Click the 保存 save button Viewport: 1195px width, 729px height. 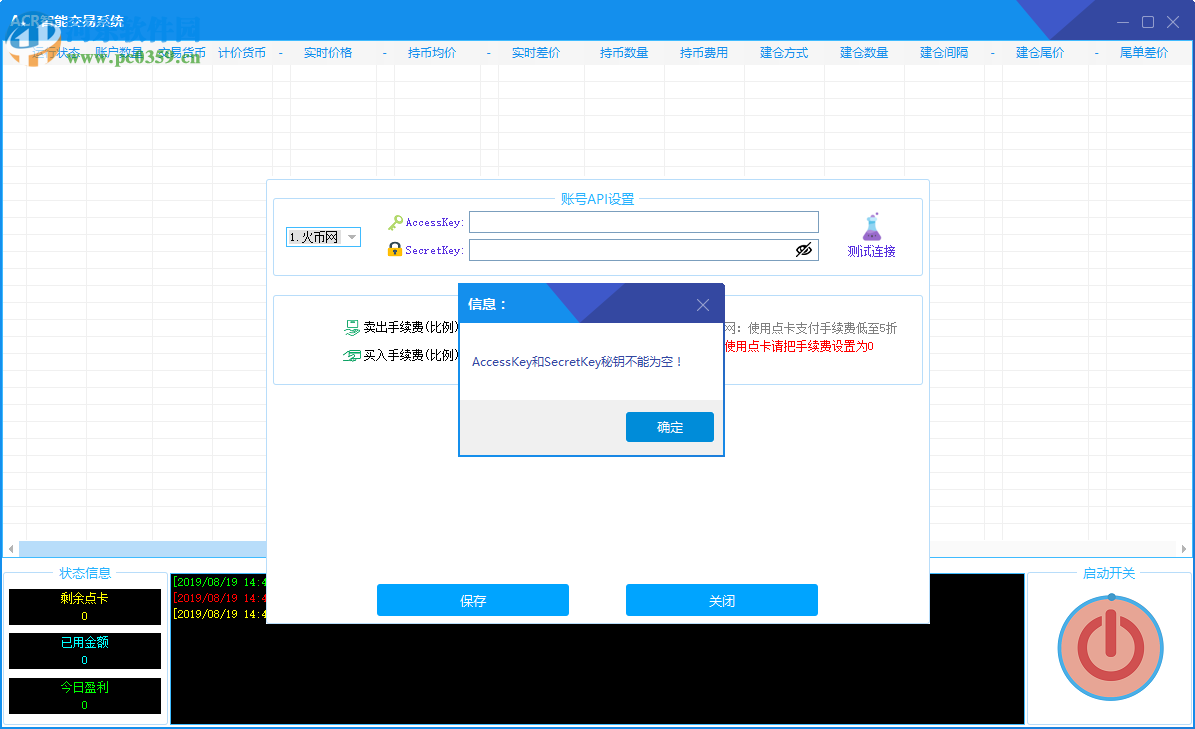tap(472, 600)
